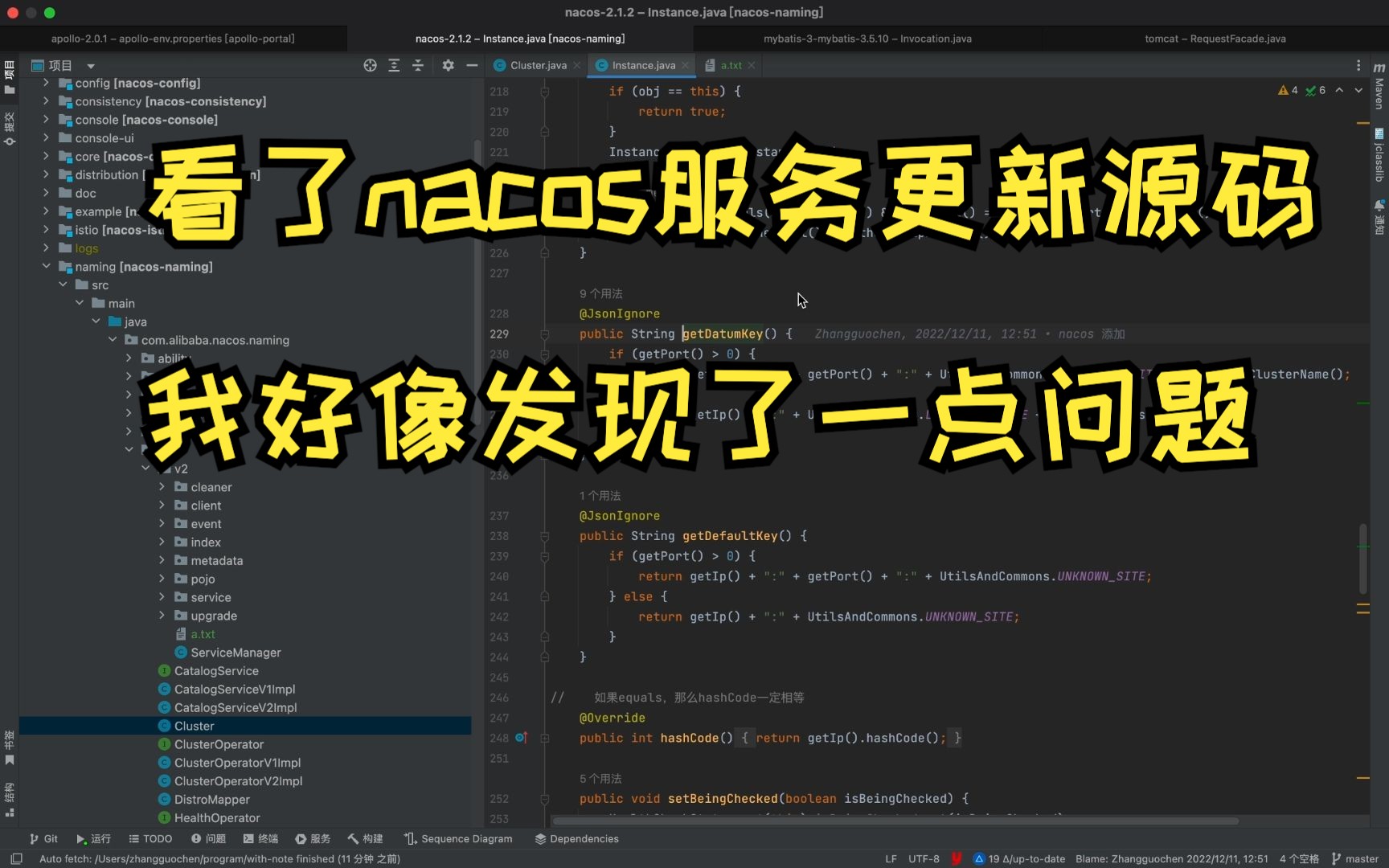
Task: Switch to the tomcat RequestFacade.java window tab
Action: tap(1215, 39)
